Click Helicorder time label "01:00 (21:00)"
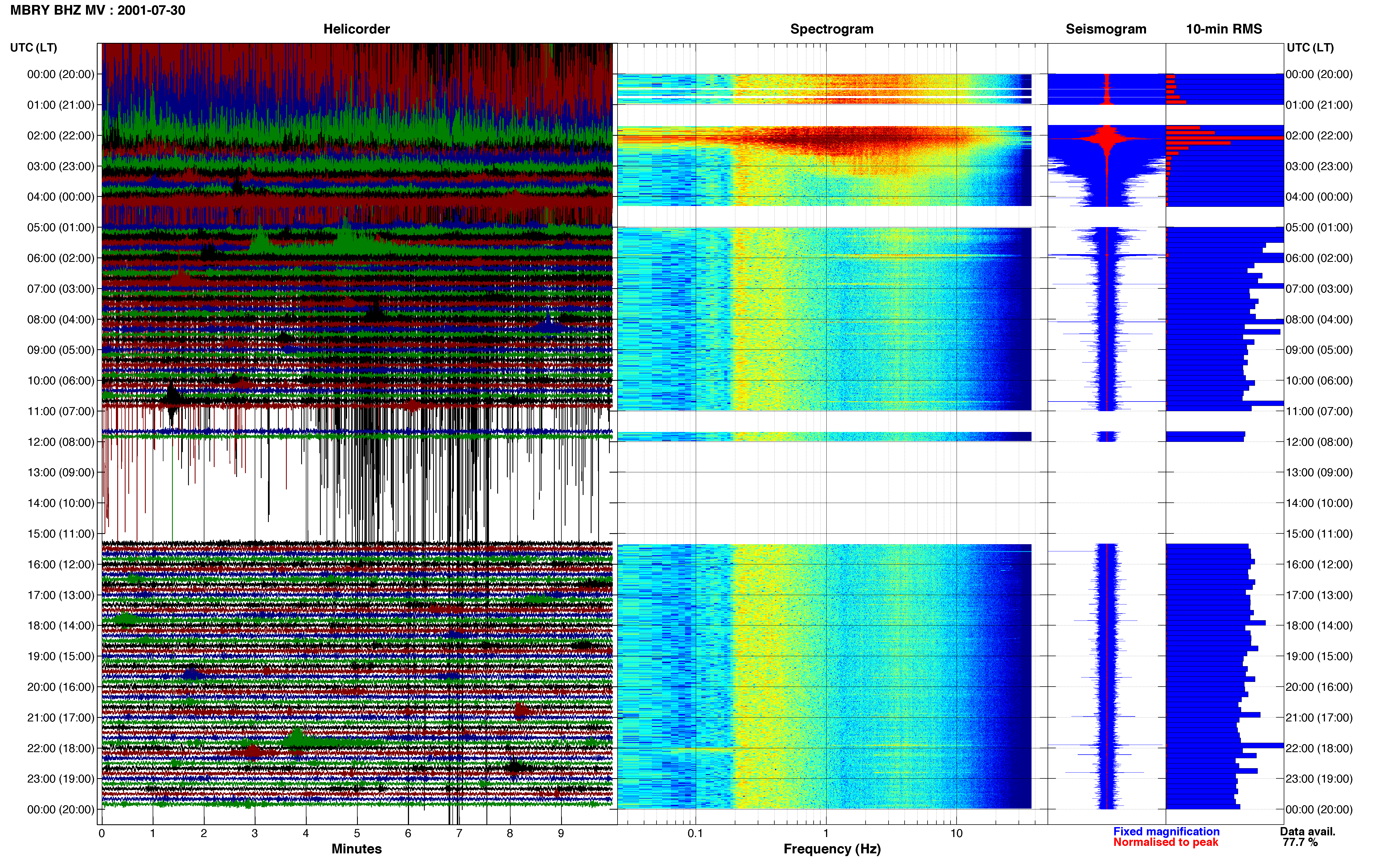Screen dimensions: 1388x868 pos(61,105)
